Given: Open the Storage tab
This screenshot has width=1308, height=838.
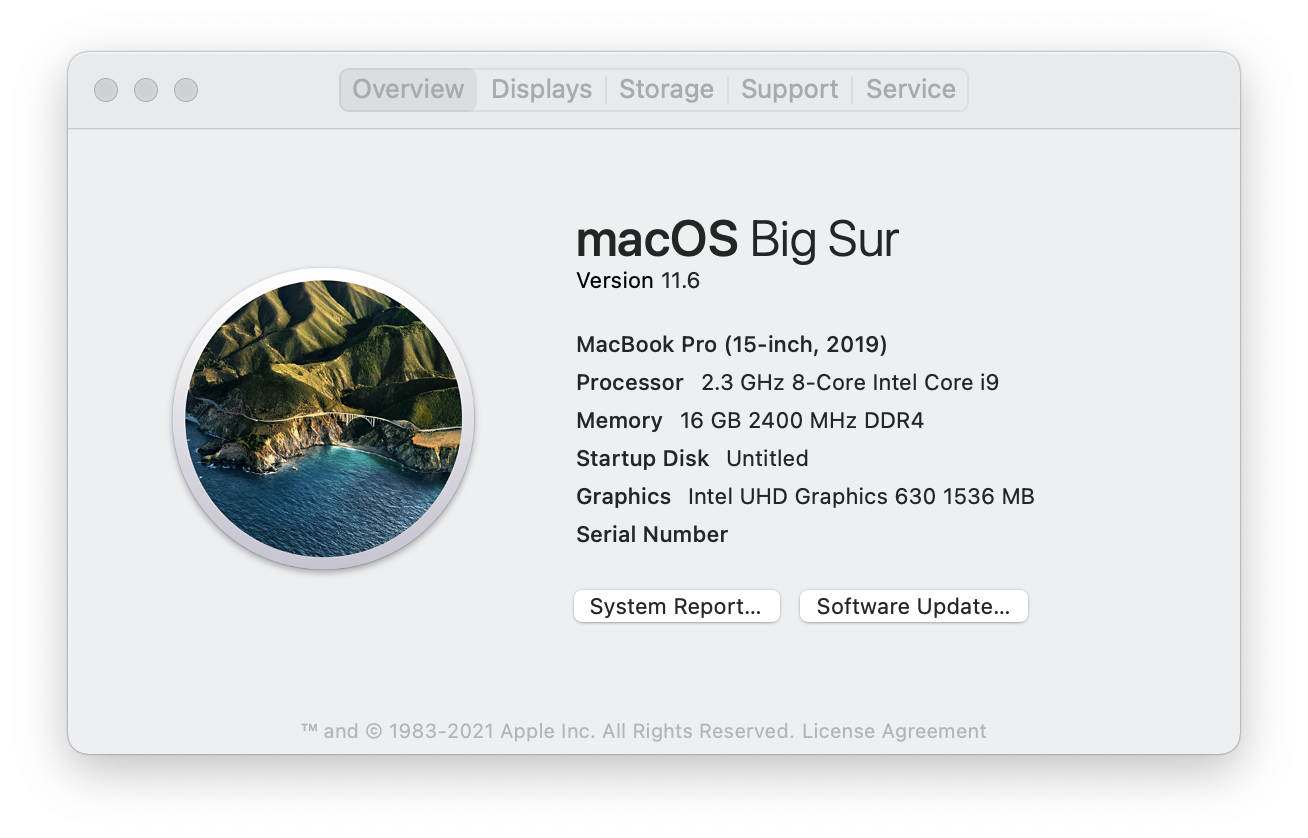Looking at the screenshot, I should click(666, 89).
